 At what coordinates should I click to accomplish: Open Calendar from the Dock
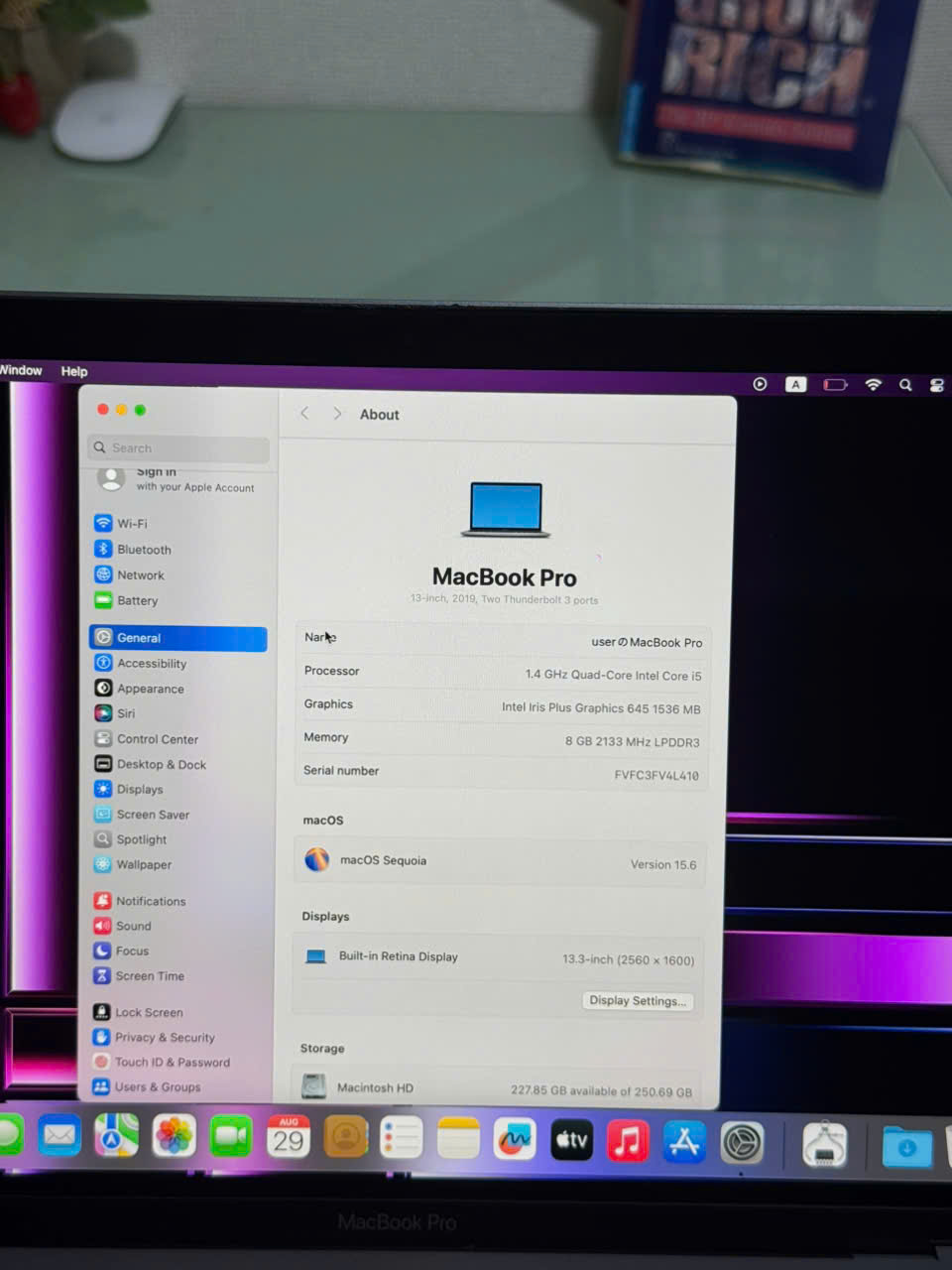click(289, 1137)
